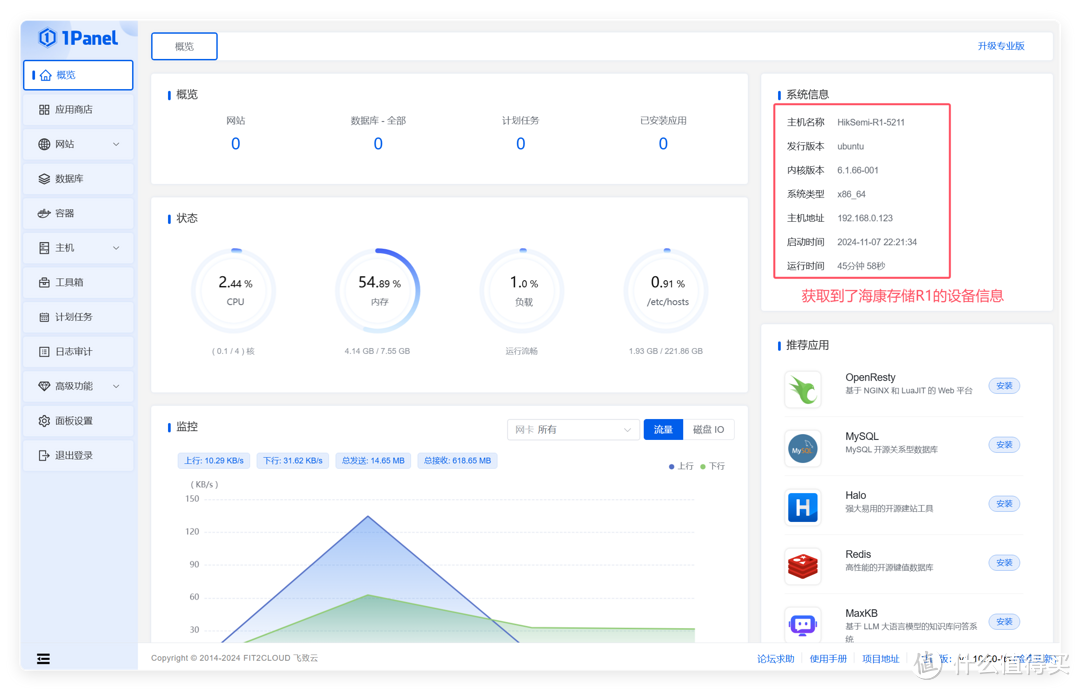Toggle the 上行 series in chart legend
Viewport: 1080px width, 690px height.
point(681,466)
